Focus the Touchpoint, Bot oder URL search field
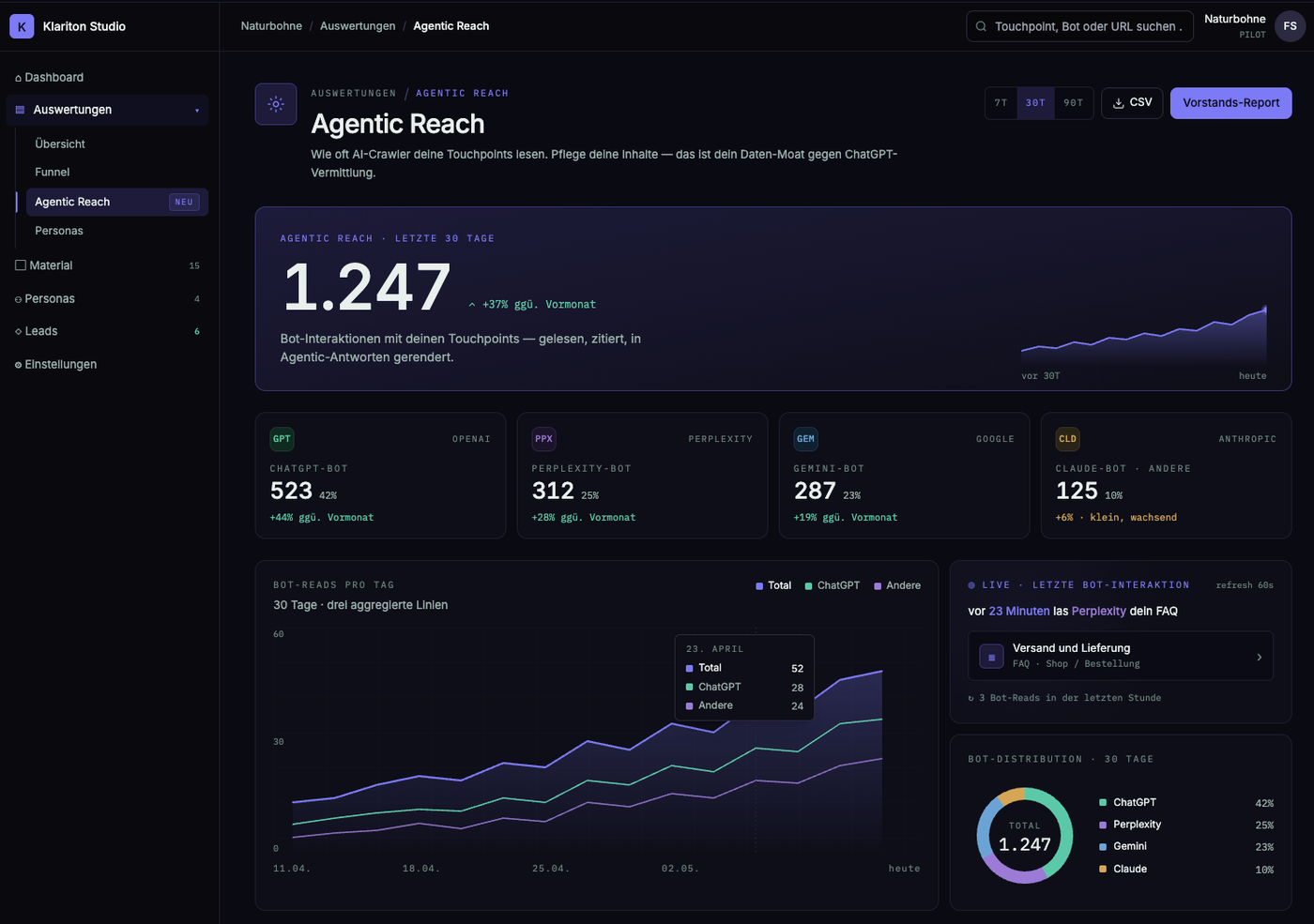1314x924 pixels. click(x=1079, y=26)
